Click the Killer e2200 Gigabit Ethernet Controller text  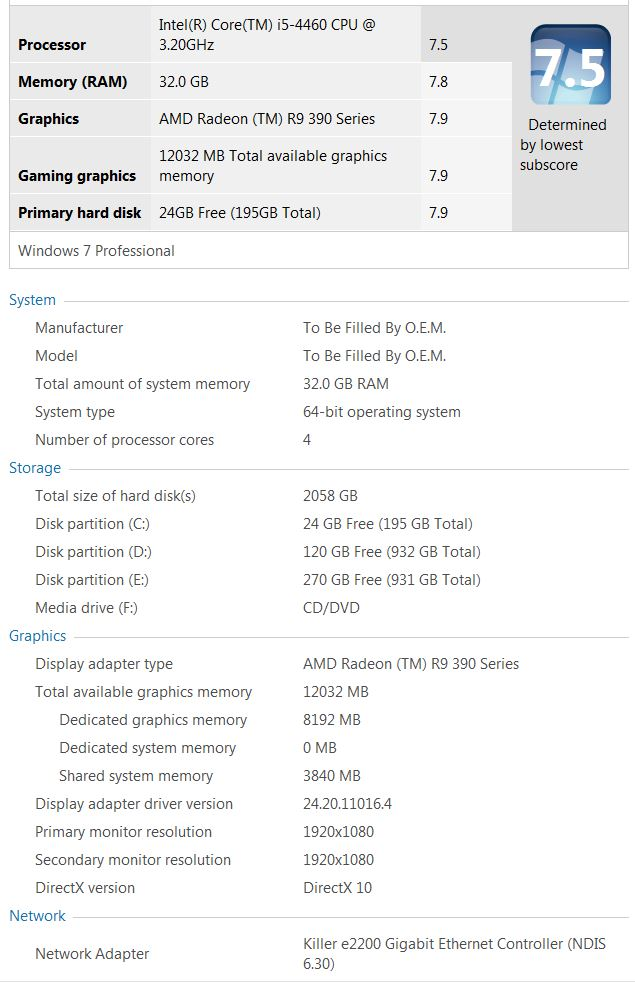click(x=454, y=944)
